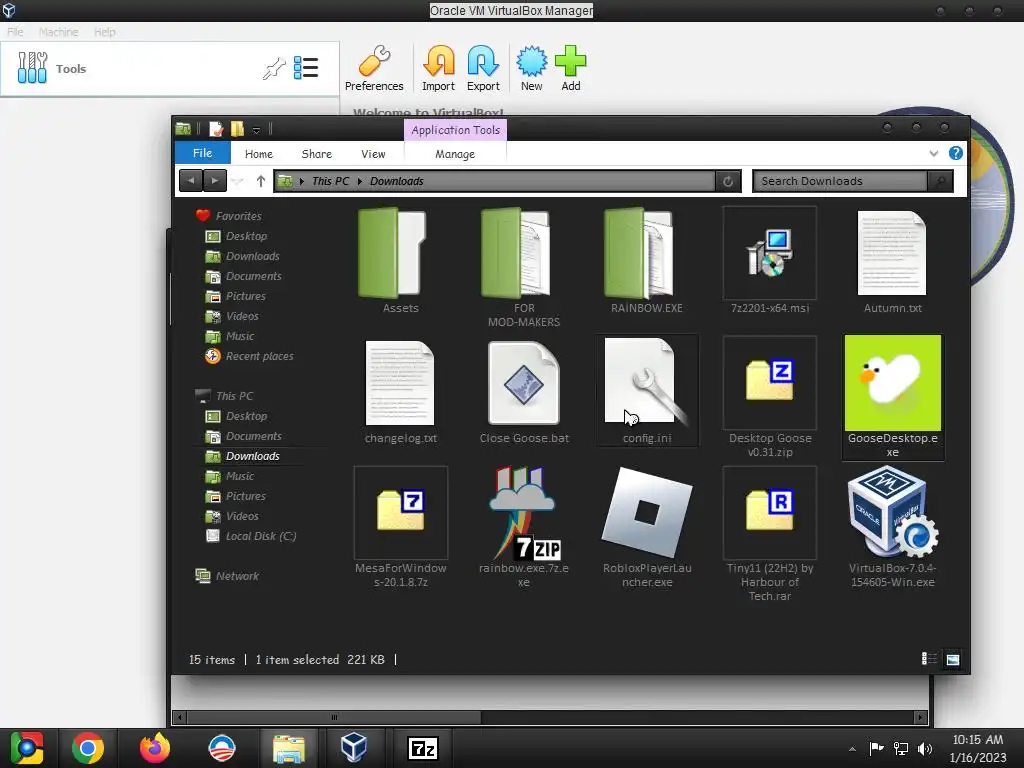Open the VirtualBox Help menu
The image size is (1024, 768).
[104, 31]
